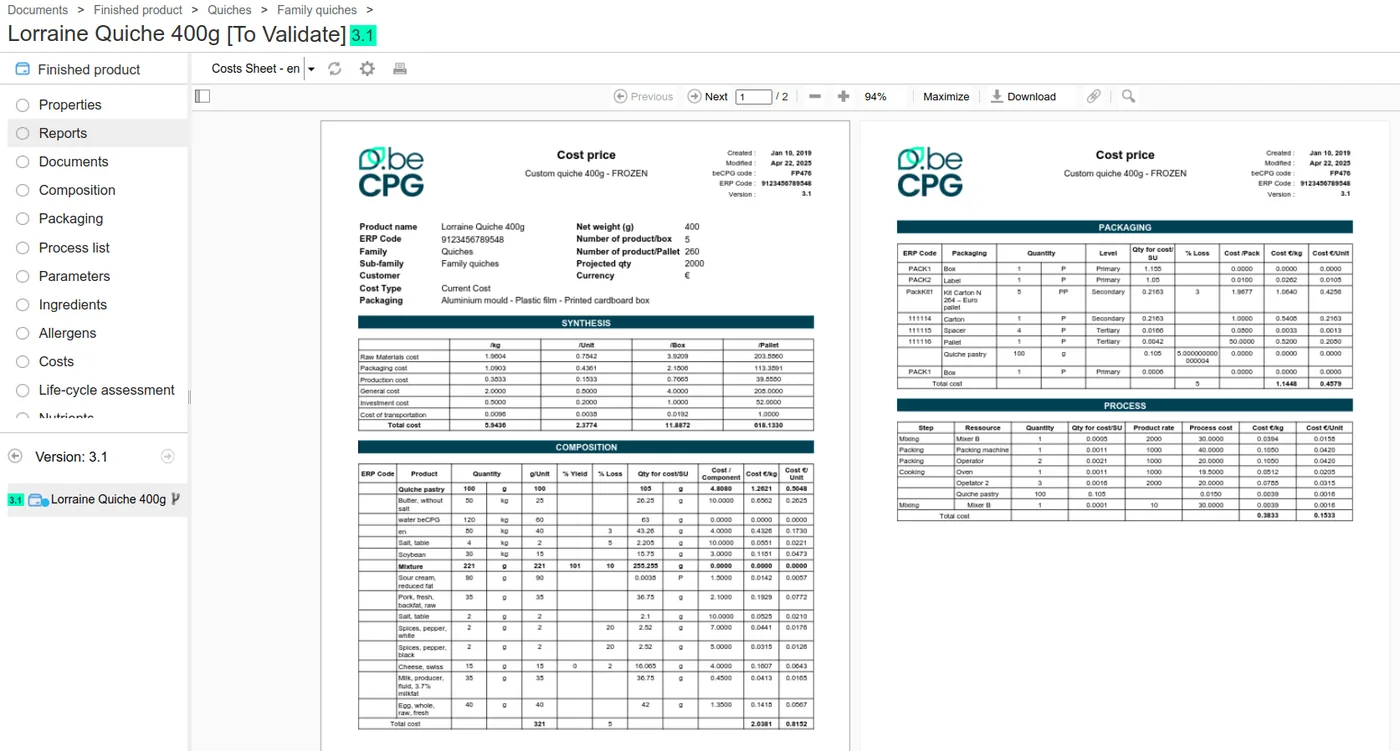
Task: Go to the next version arrow
Action: (168, 456)
